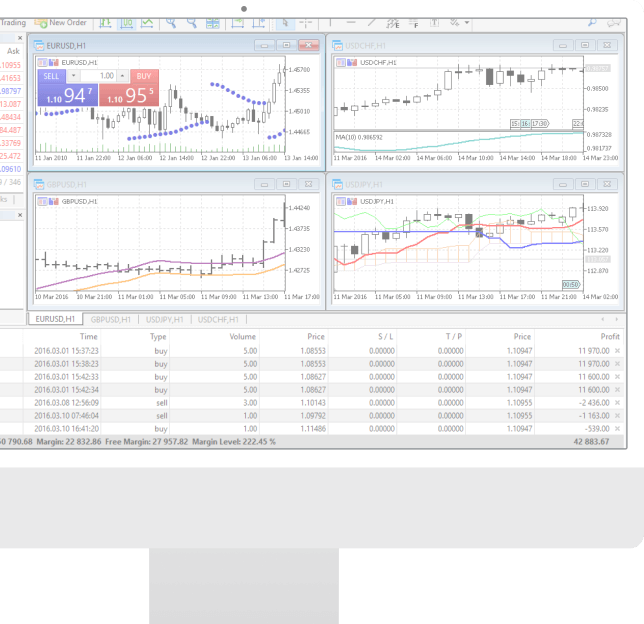This screenshot has height=624, width=644.
Task: Select the trendline drawing tool
Action: pos(371,23)
